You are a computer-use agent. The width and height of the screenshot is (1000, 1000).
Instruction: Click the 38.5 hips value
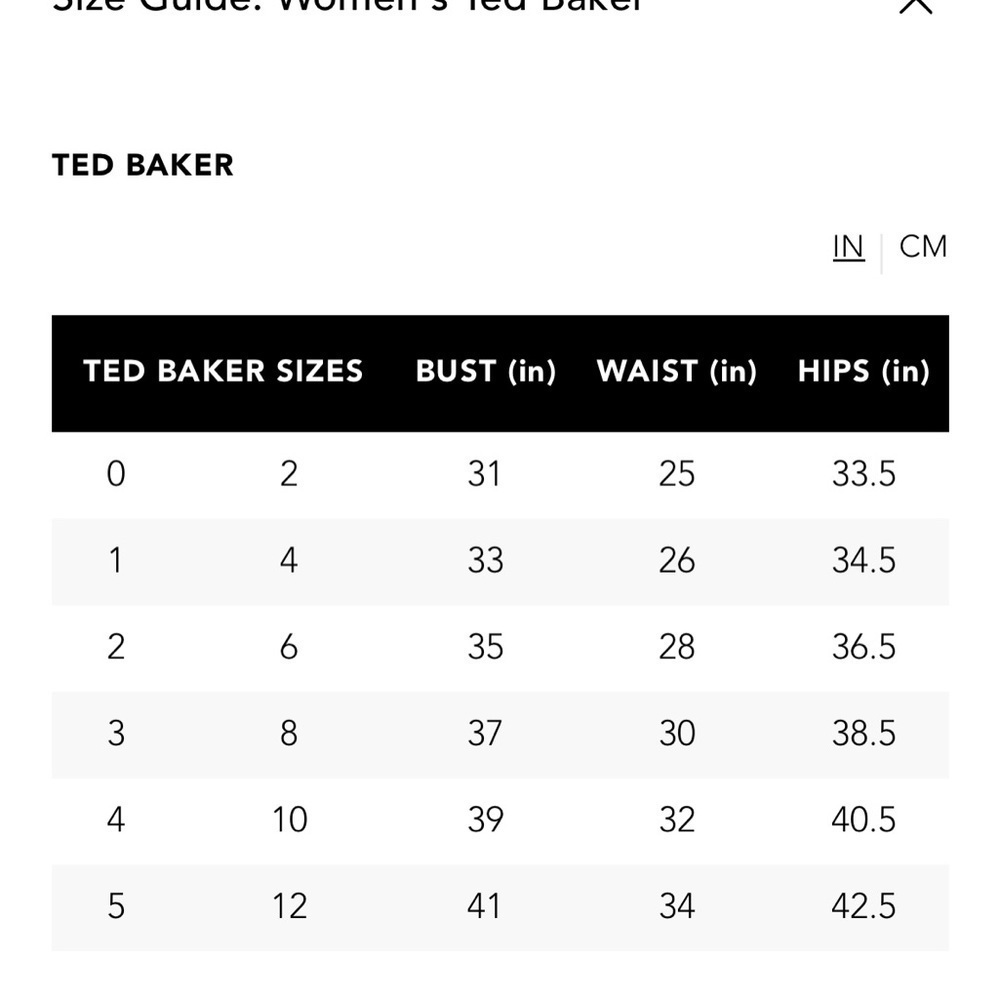tap(863, 734)
